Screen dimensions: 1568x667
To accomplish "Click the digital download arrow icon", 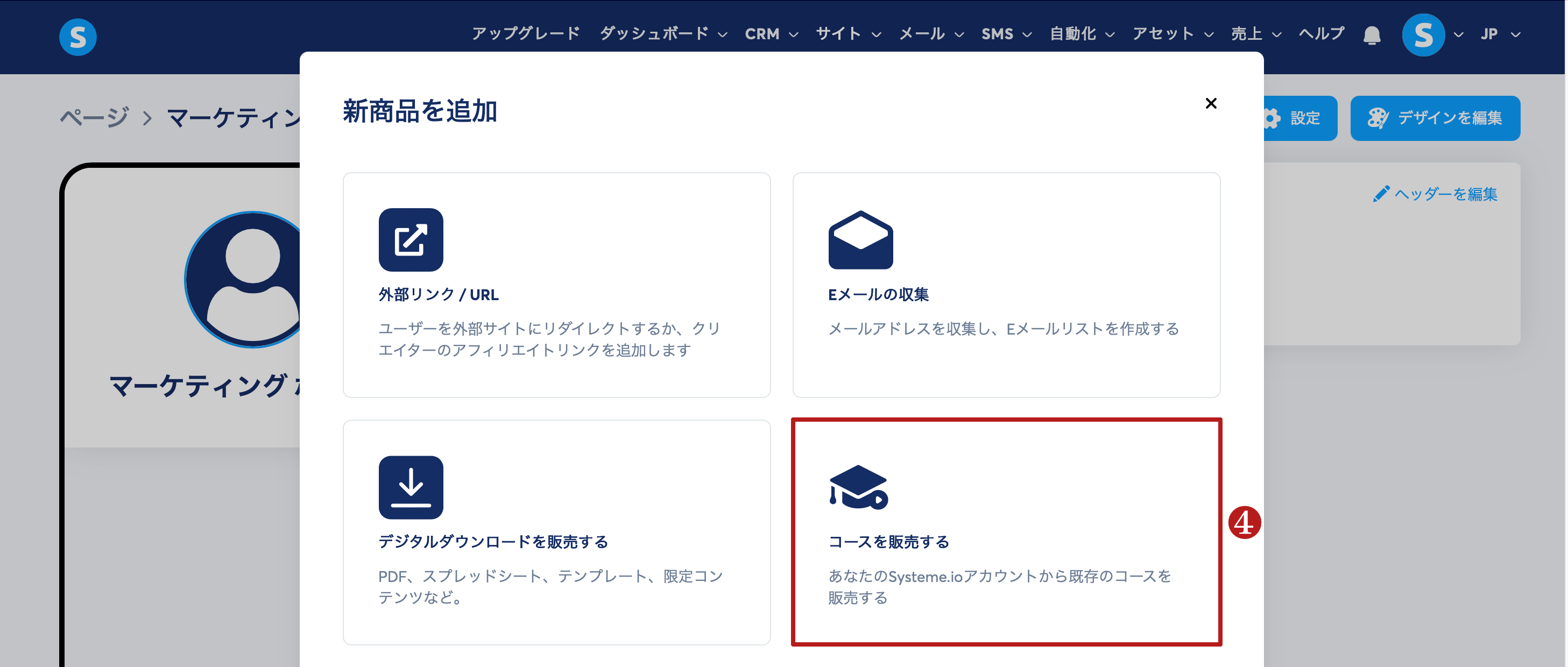I will [x=411, y=487].
